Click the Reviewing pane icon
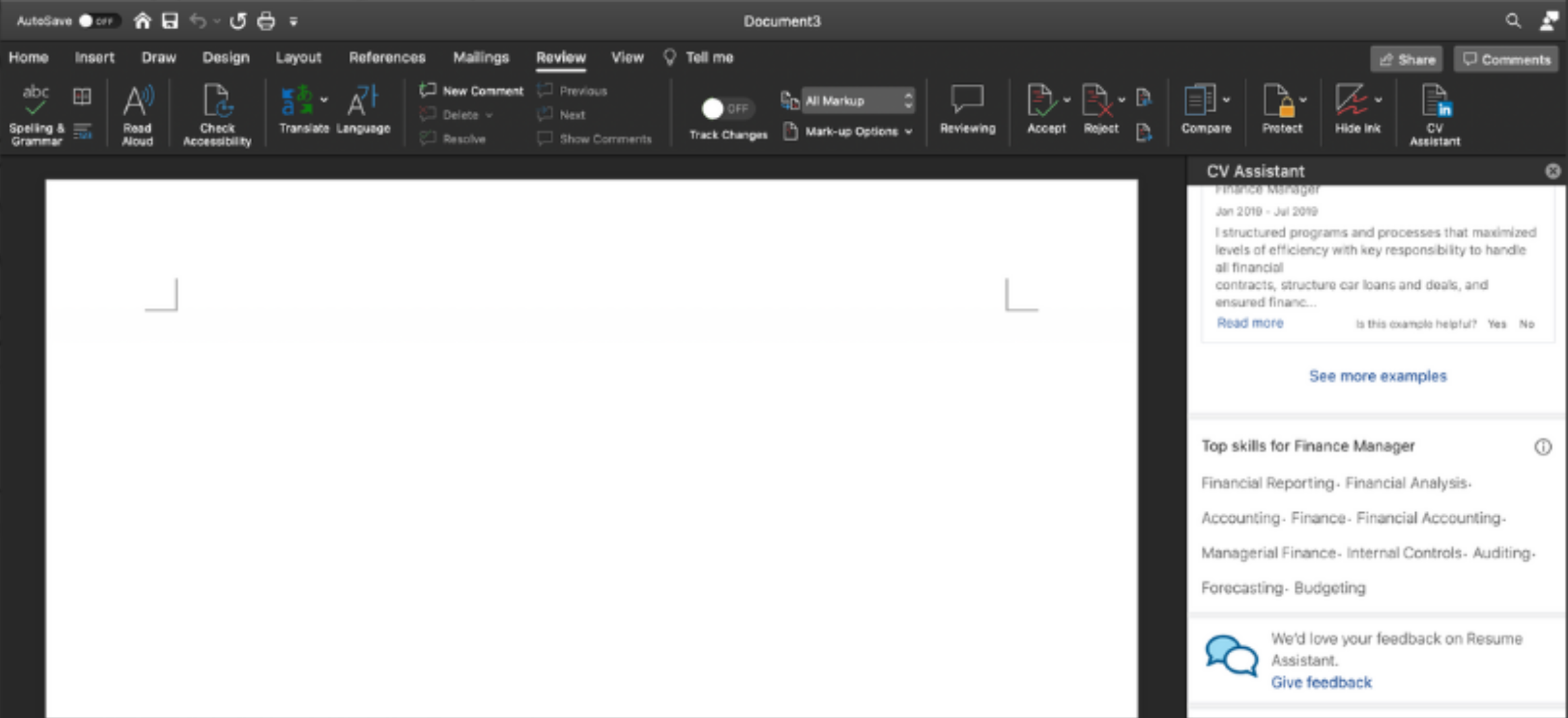 pyautogui.click(x=967, y=109)
